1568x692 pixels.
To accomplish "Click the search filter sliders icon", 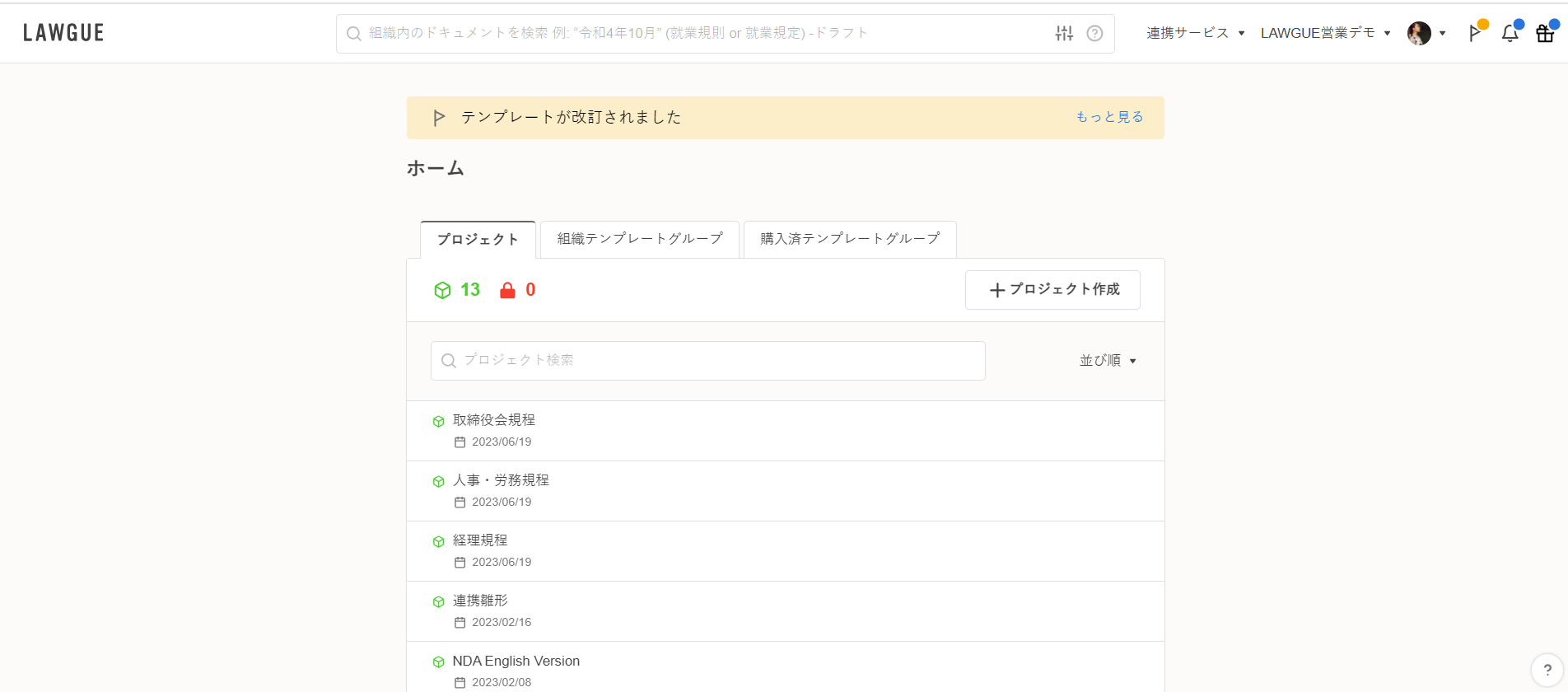I will (x=1064, y=34).
